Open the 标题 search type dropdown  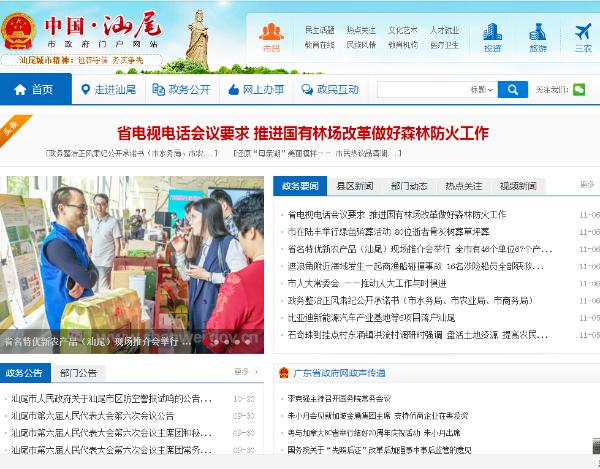click(x=481, y=90)
